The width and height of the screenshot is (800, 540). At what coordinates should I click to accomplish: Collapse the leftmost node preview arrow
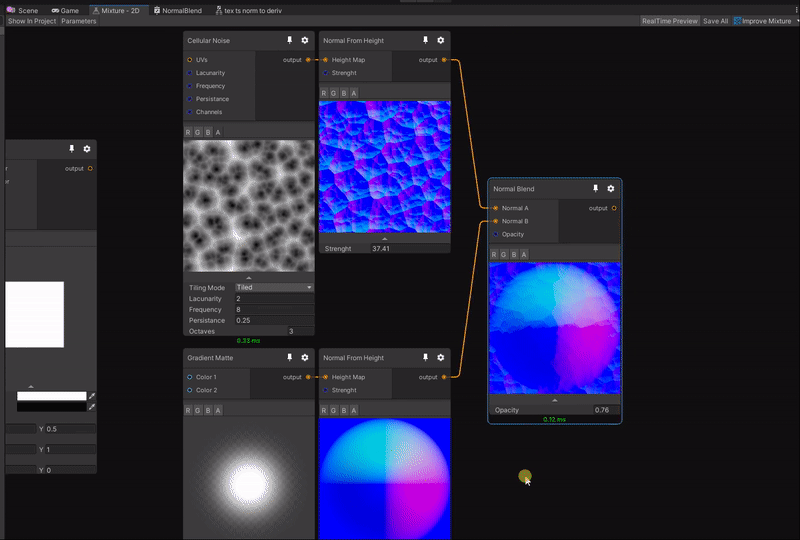(x=31, y=386)
